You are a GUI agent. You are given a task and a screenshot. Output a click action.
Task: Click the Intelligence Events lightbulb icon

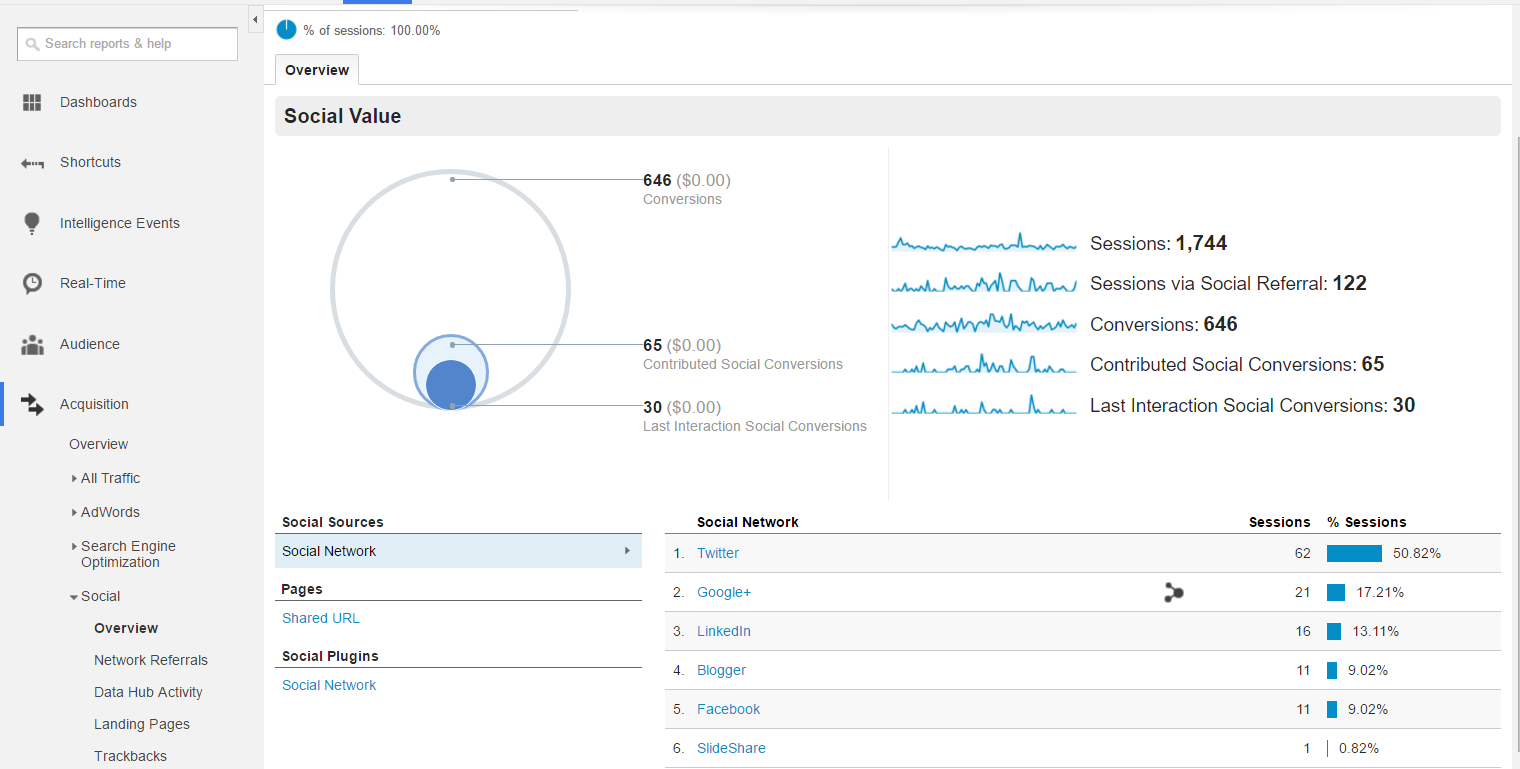point(32,223)
